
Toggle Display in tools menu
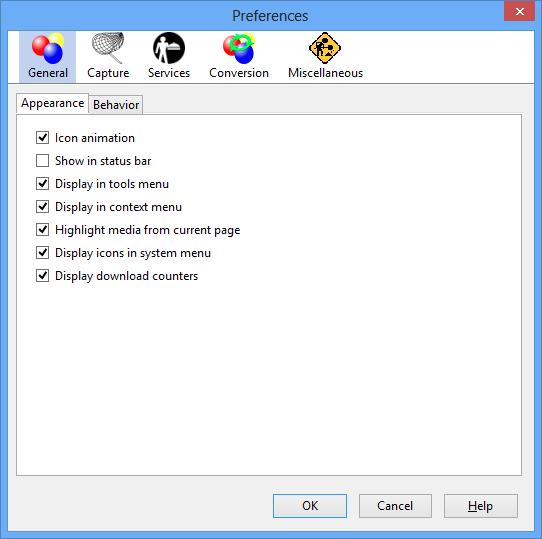tap(43, 184)
